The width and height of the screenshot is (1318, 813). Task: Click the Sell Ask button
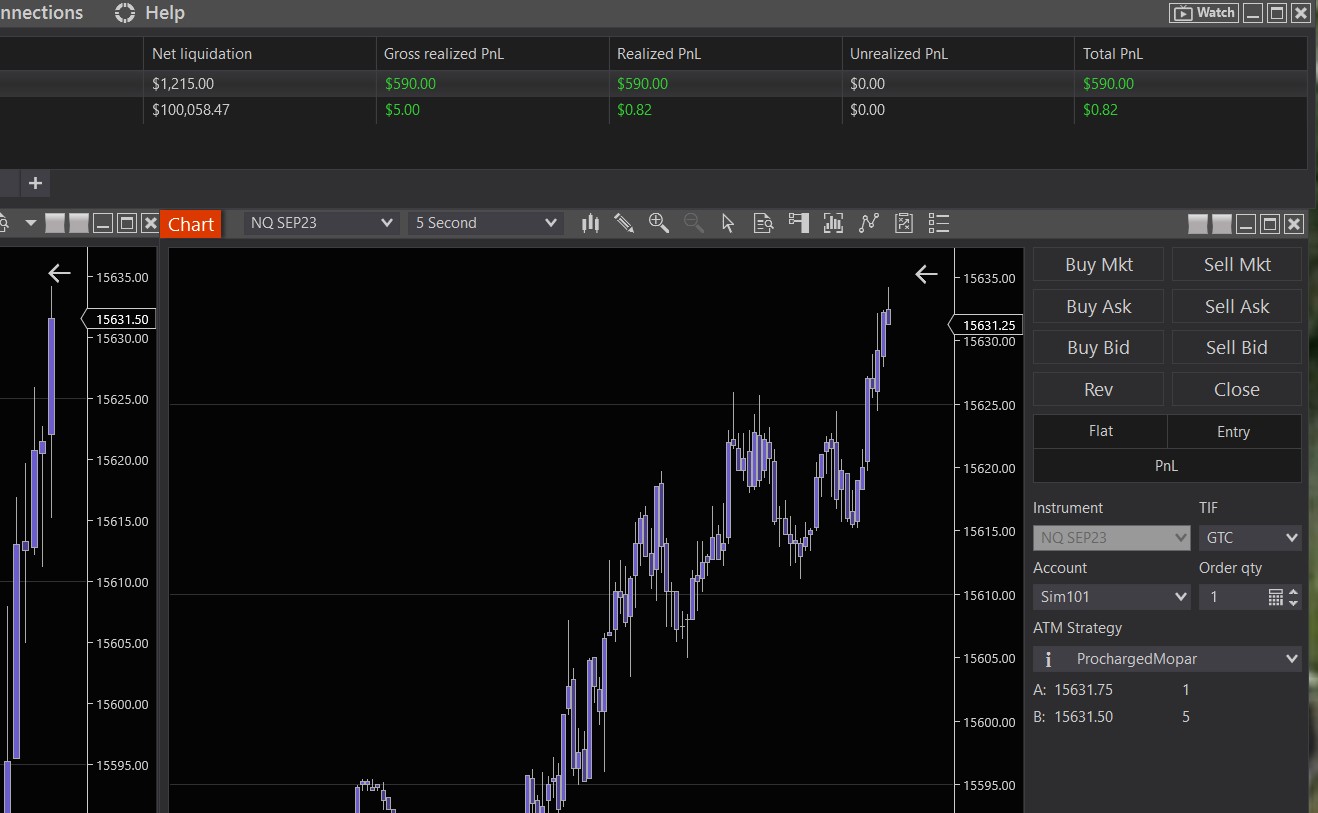point(1237,307)
